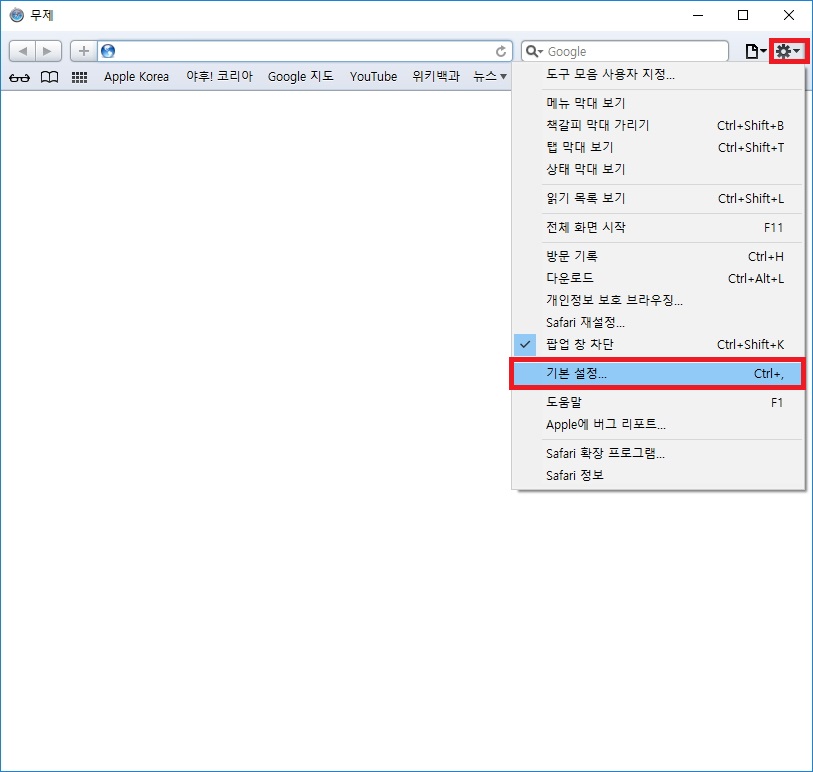Select 읽기 목록 보기 menu item

(658, 198)
